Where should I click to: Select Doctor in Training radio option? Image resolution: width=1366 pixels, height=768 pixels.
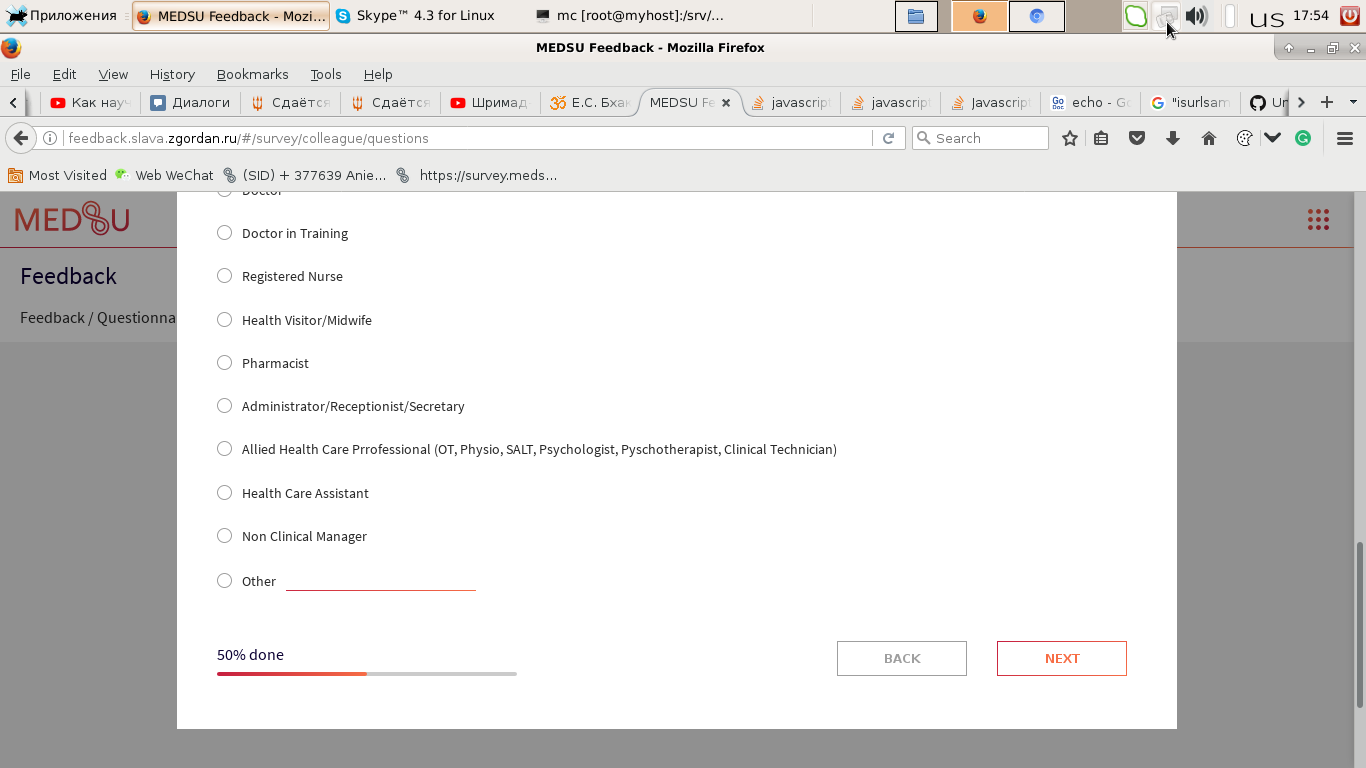[x=225, y=233]
